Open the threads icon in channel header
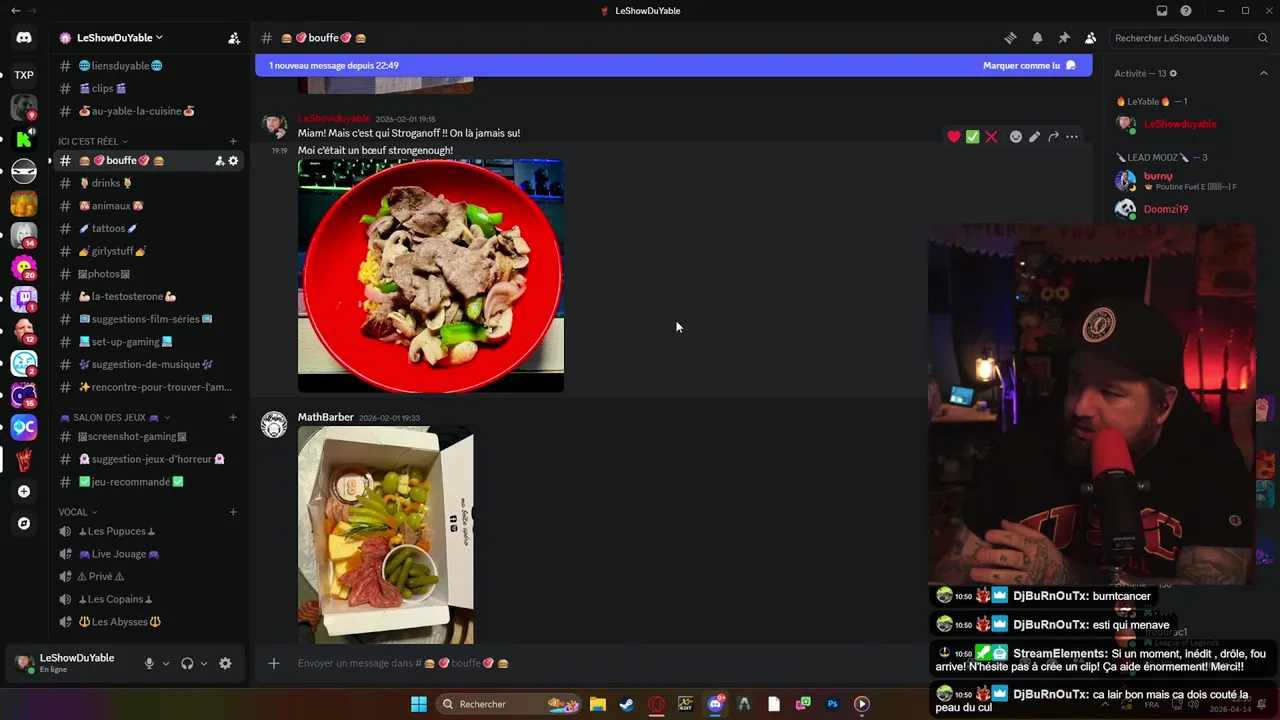 (1011, 38)
